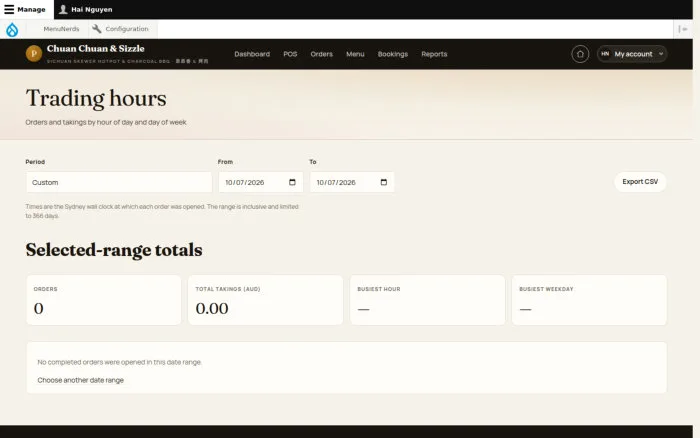Open the Manage hamburger menu
This screenshot has width=700, height=438.
[25, 9]
